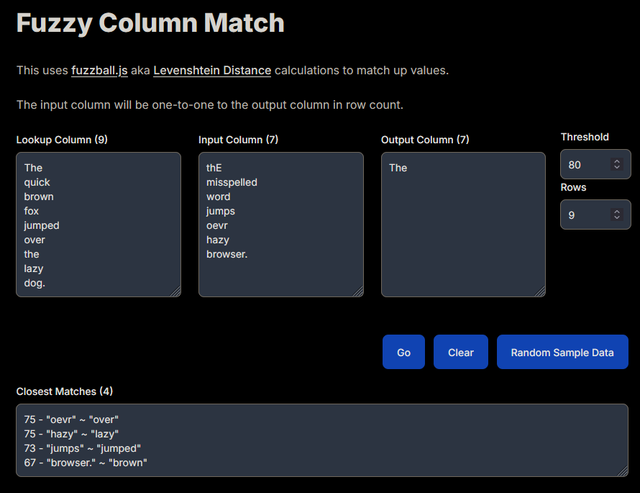Click the word "brown" in Lookup Column

(39, 196)
